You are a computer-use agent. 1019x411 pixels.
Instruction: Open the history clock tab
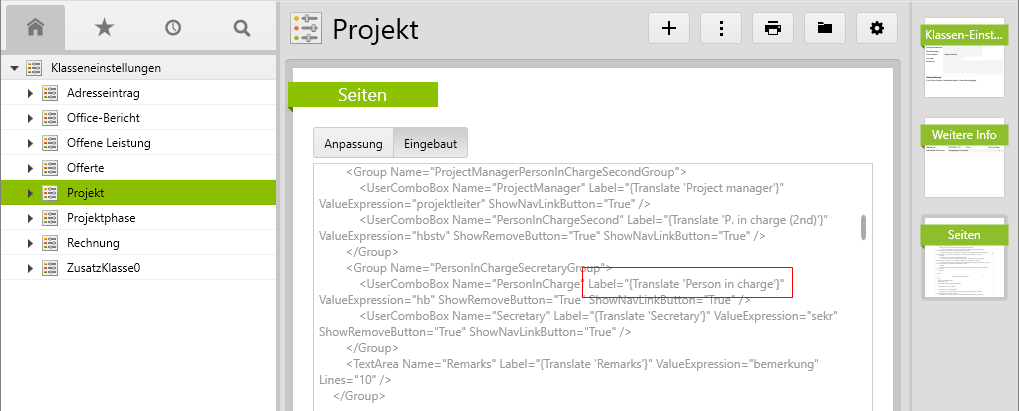click(x=173, y=28)
